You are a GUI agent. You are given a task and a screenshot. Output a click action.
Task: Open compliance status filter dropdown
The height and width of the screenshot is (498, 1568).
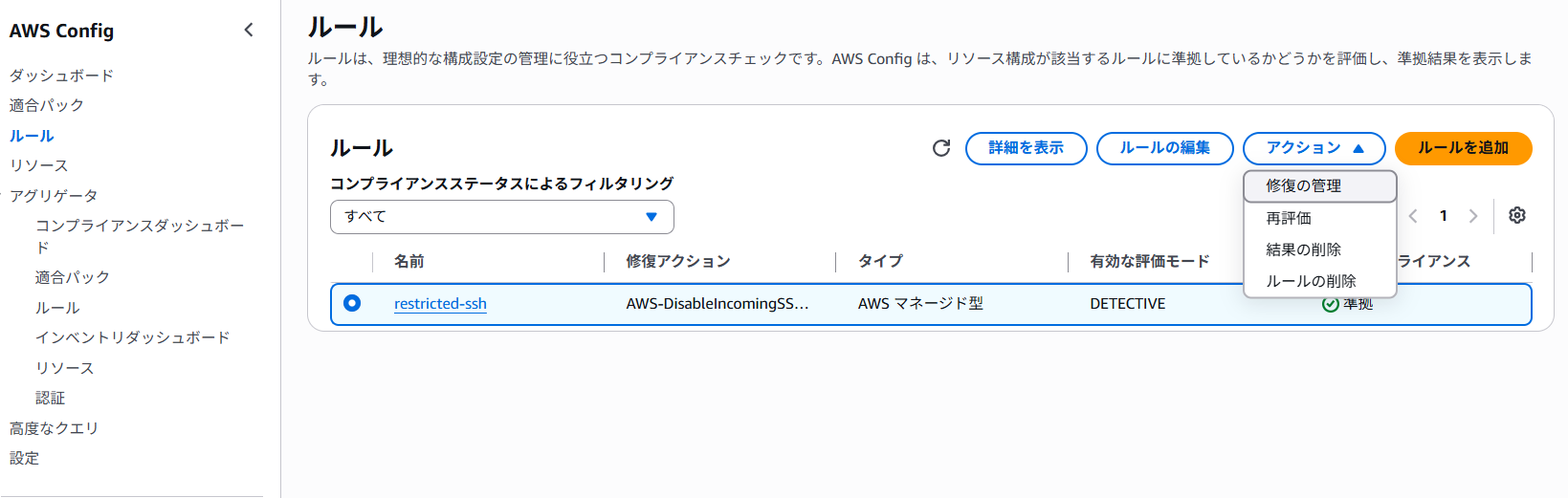point(502,217)
